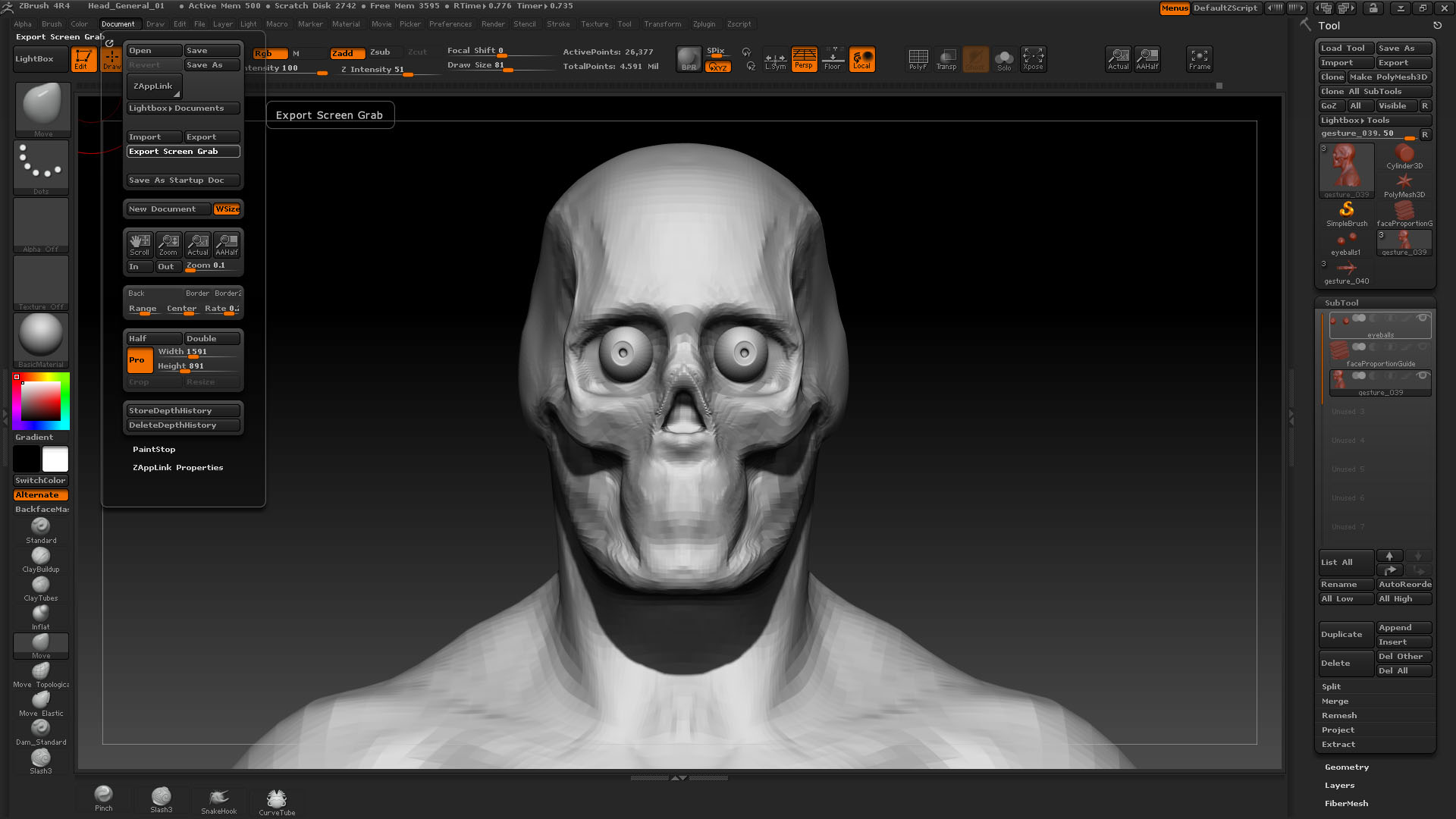This screenshot has height=819, width=1456.
Task: Click New Document button
Action: pos(168,209)
